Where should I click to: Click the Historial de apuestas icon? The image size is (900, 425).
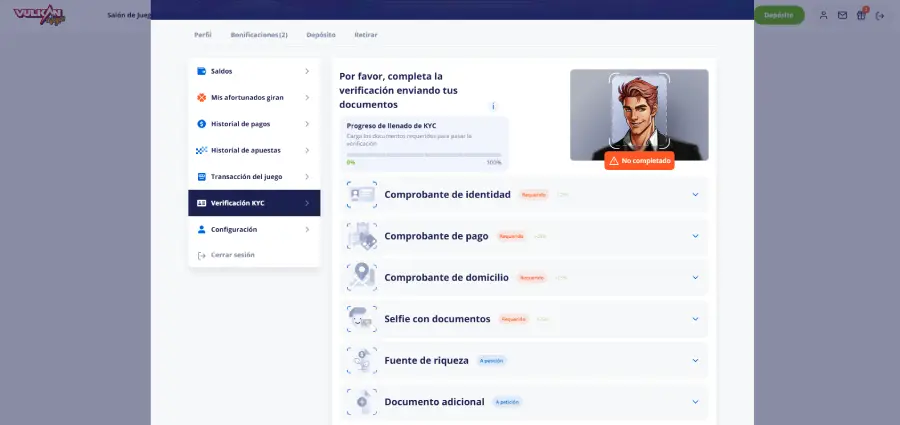(201, 150)
